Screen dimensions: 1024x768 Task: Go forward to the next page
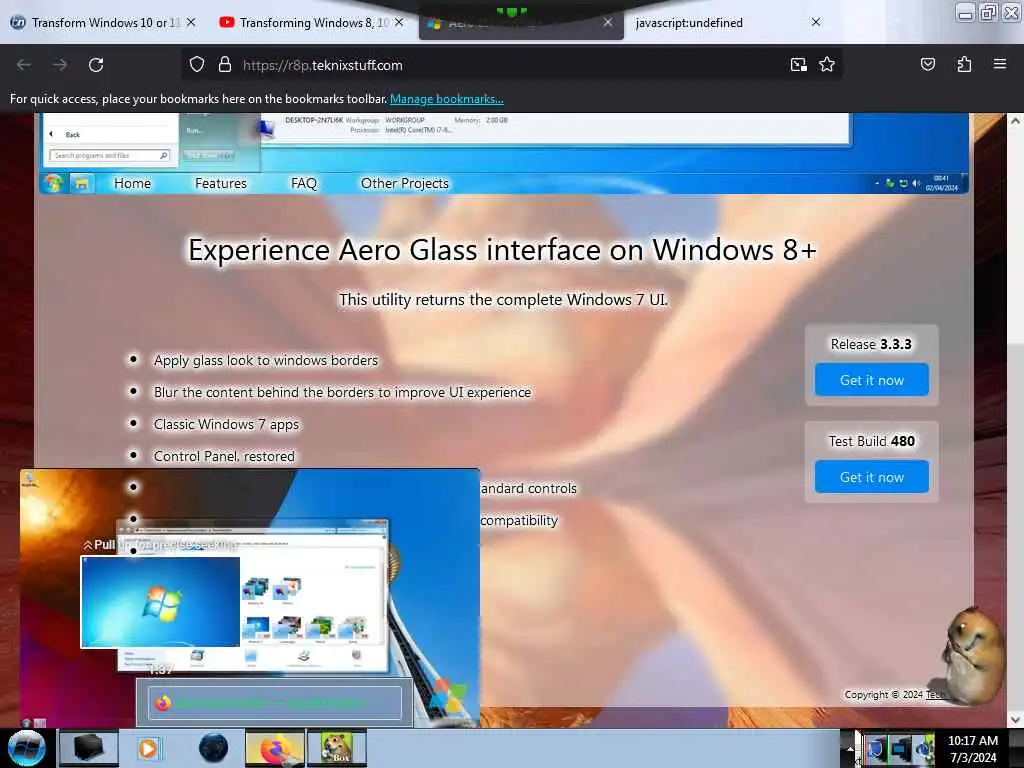tap(60, 65)
